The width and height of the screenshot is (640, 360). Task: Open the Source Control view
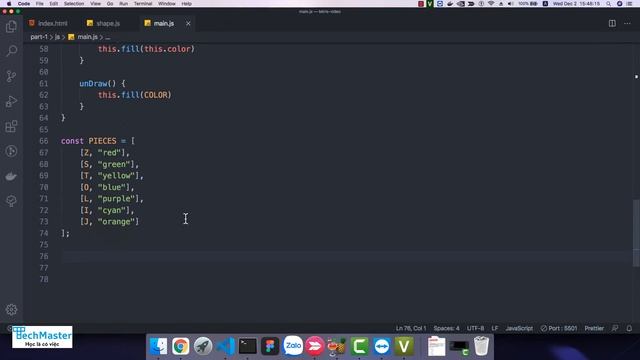[11, 76]
